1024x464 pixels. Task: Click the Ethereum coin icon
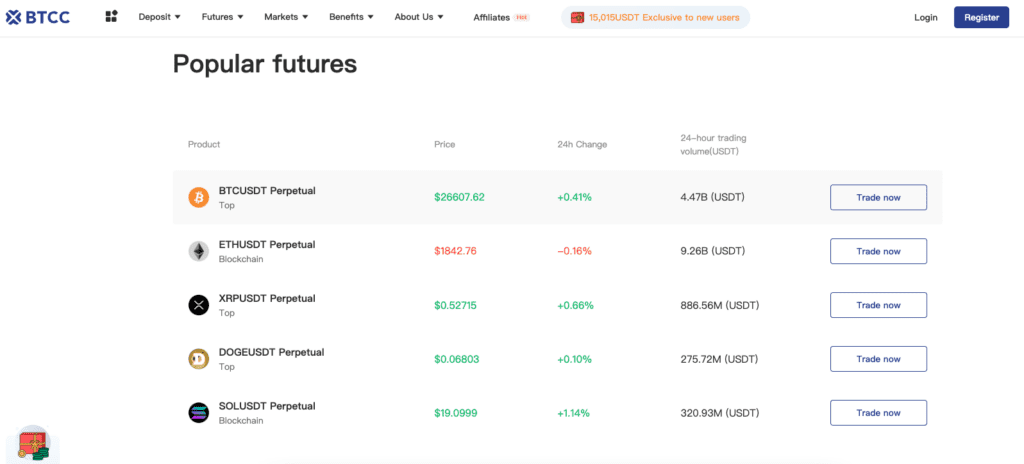199,251
